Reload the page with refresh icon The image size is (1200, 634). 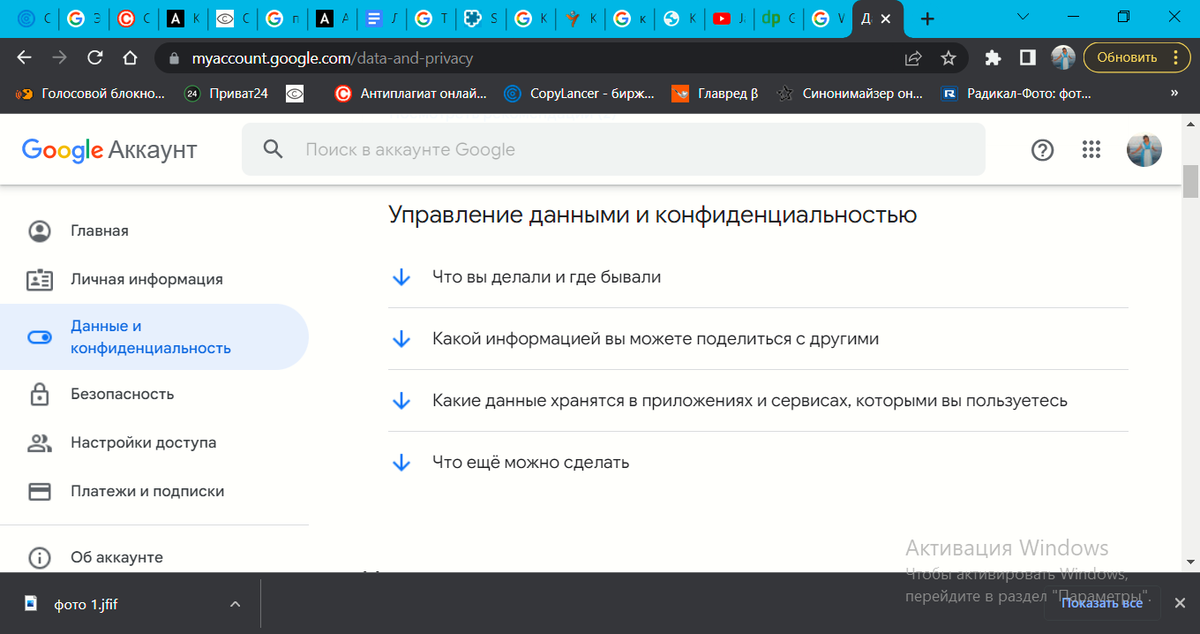tap(95, 58)
